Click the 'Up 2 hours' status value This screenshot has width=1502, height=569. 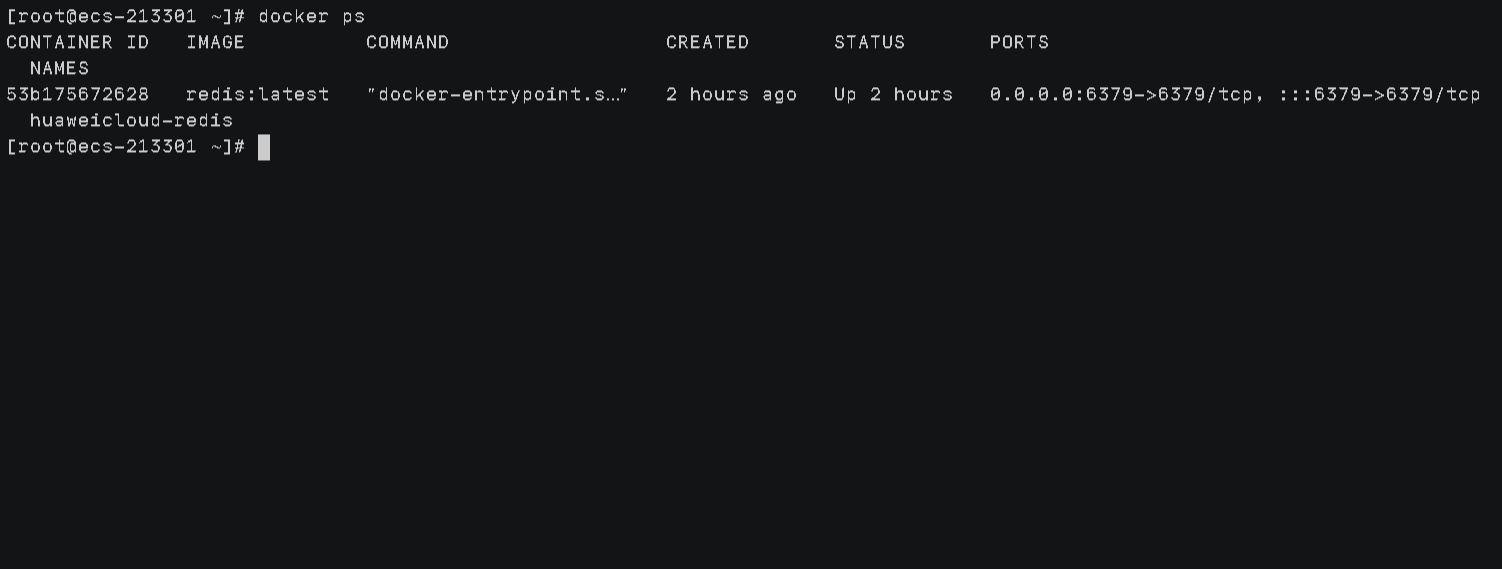893,94
